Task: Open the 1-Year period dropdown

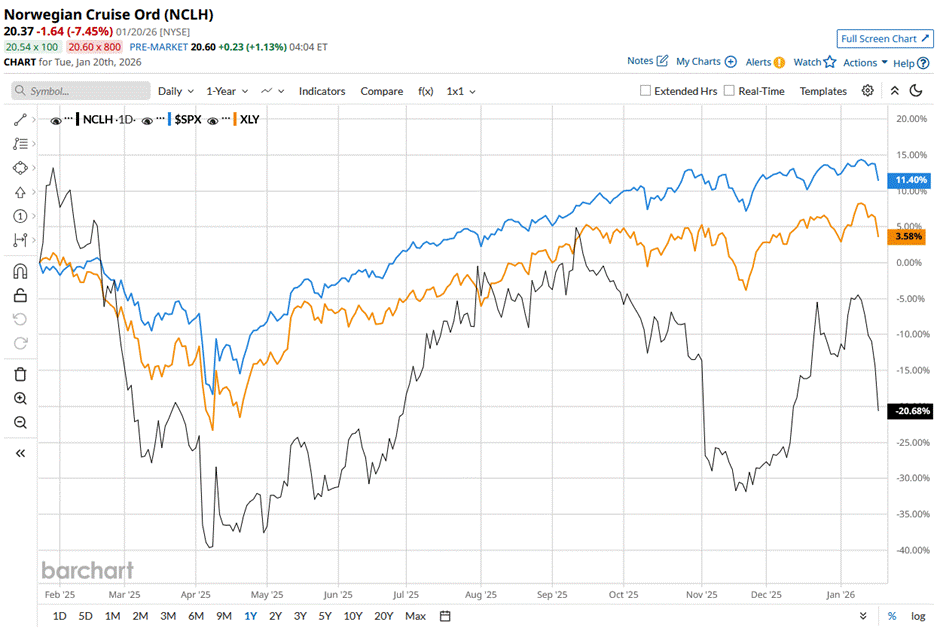Action: (x=227, y=91)
